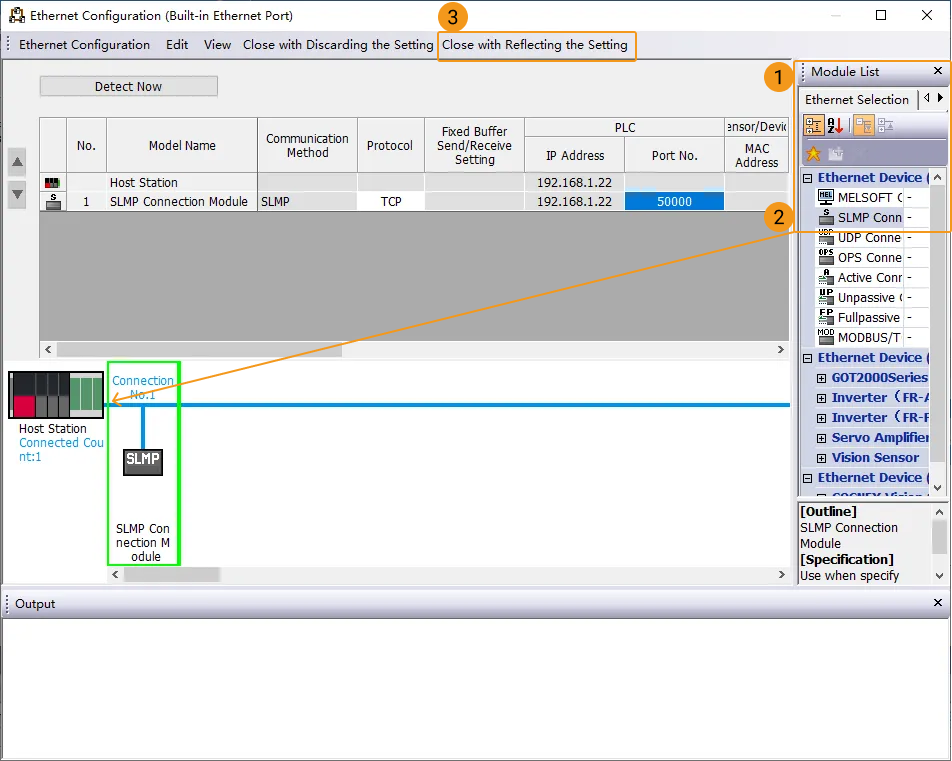Screen dimensions: 952x761
Task: Select the UDP Connection module
Action: pyautogui.click(x=868, y=237)
